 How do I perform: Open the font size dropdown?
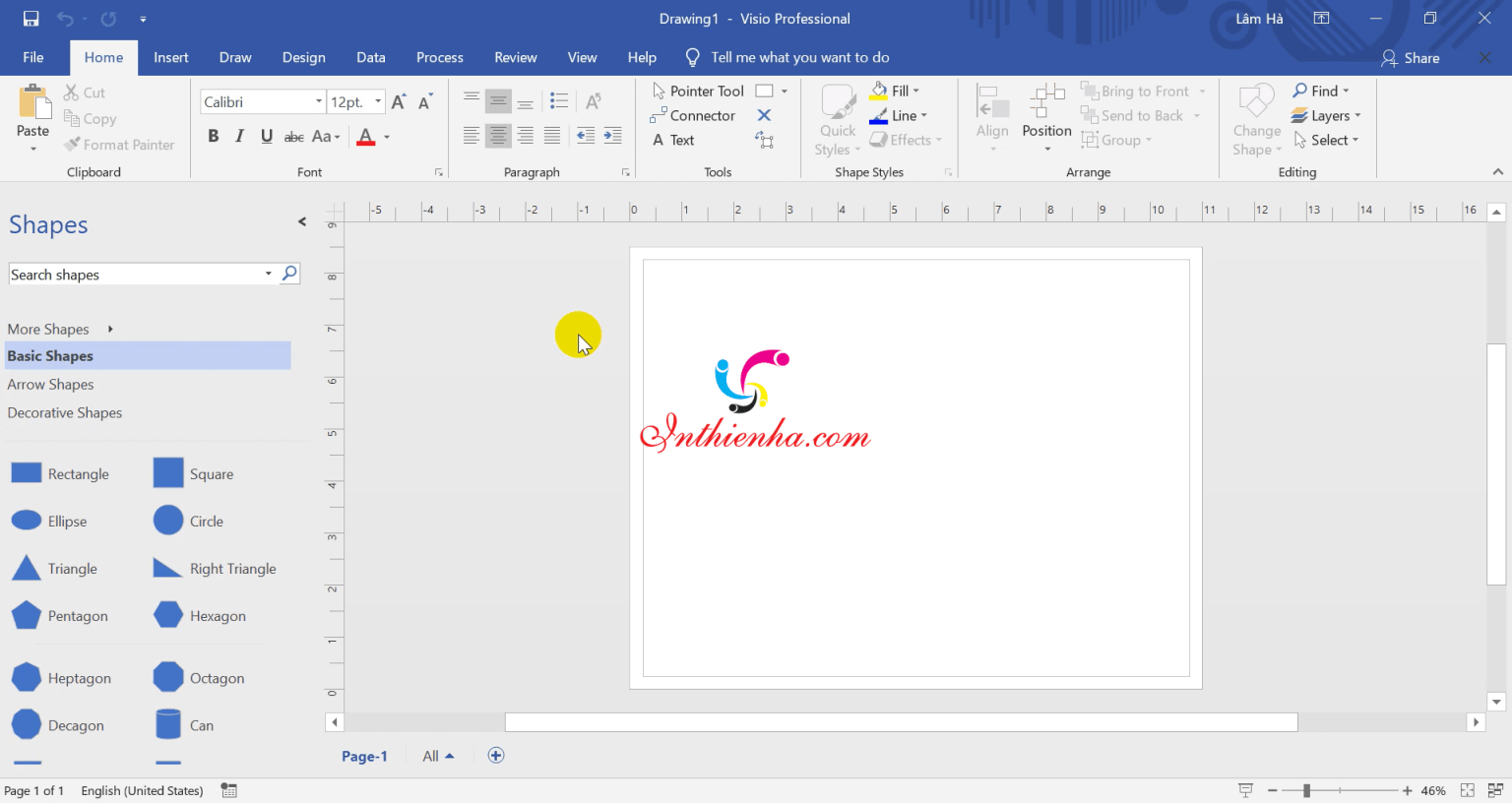coord(376,101)
